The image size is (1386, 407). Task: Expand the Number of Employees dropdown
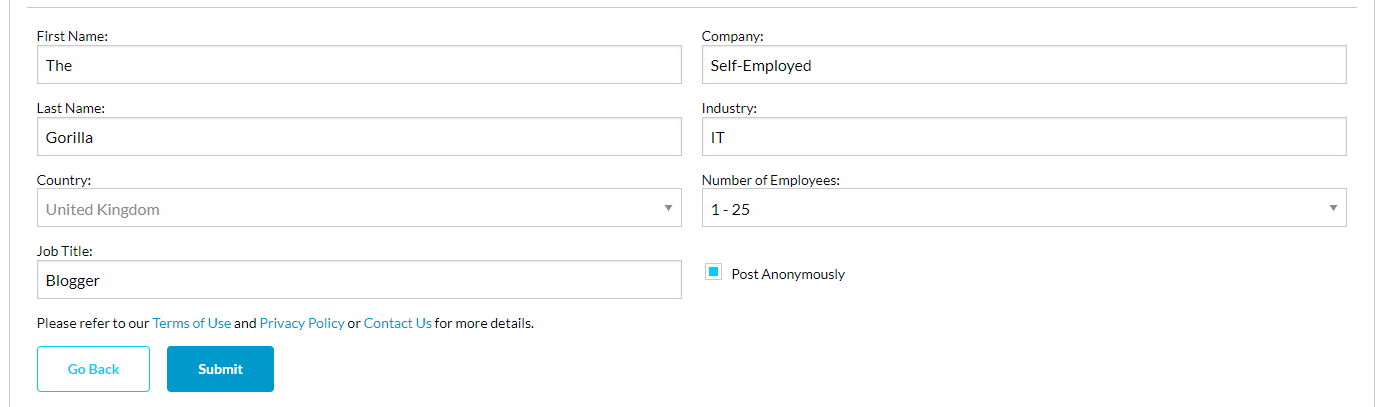click(1024, 209)
